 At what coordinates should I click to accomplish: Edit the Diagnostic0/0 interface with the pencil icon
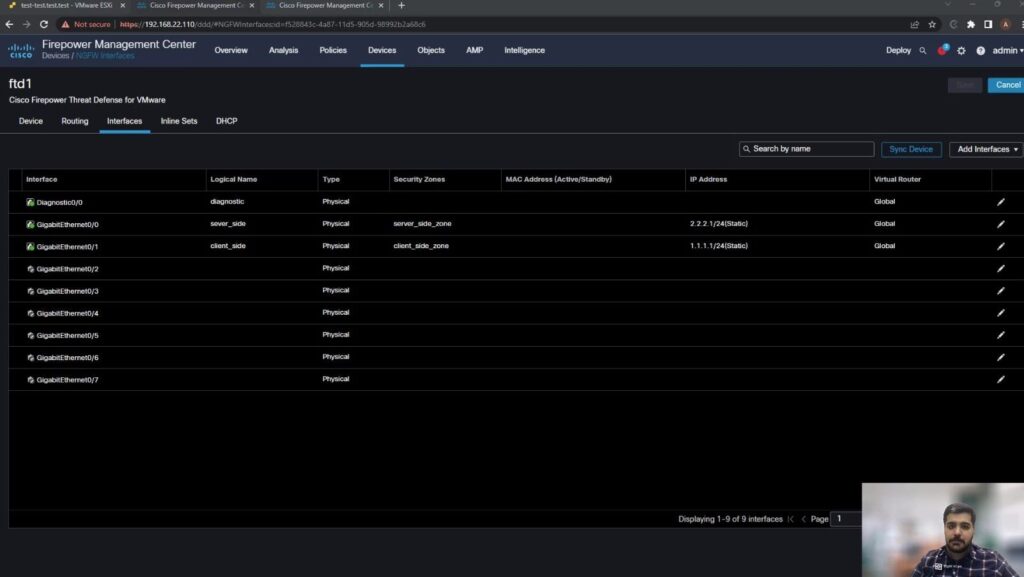(x=1000, y=202)
